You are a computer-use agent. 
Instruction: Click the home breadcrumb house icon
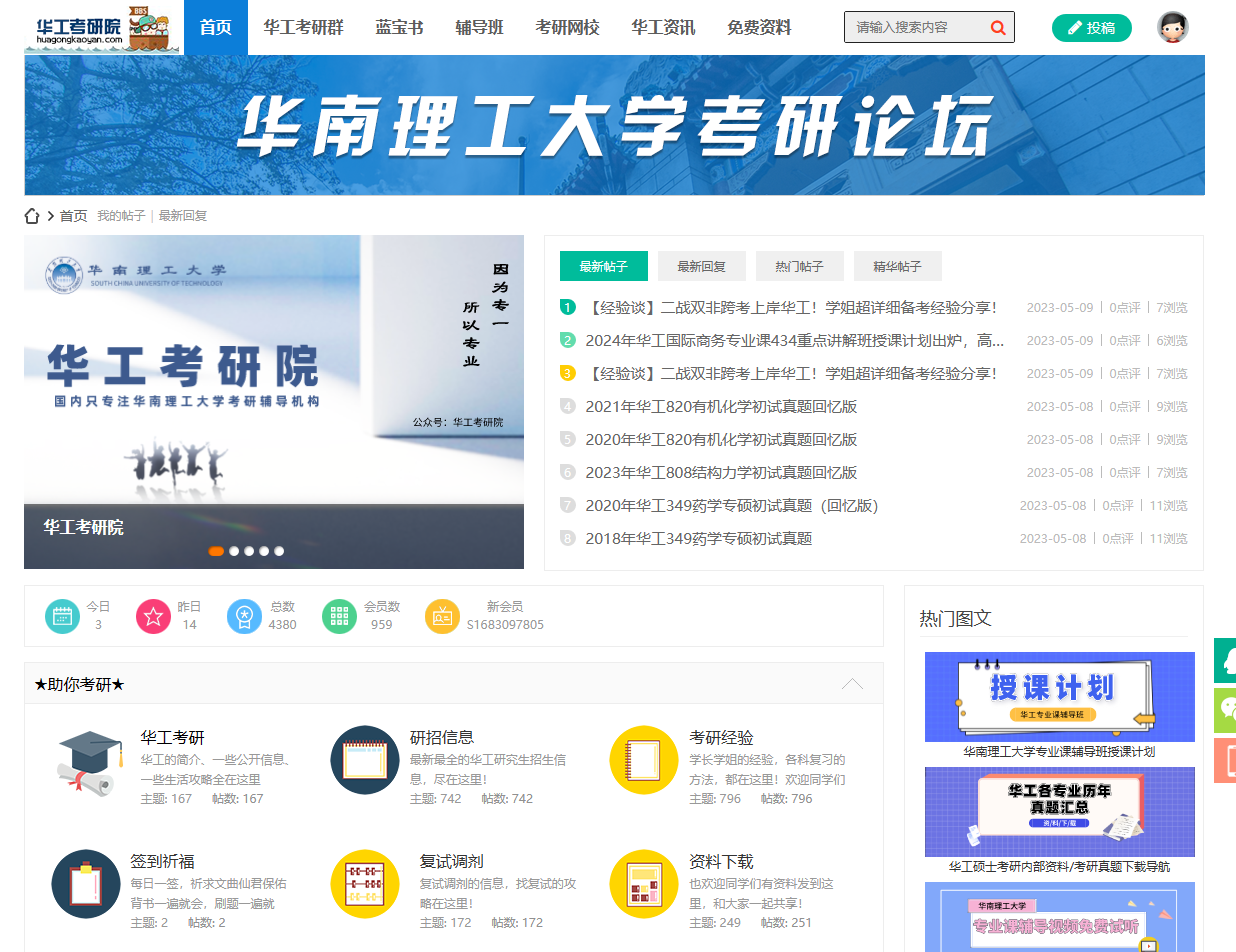(32, 216)
